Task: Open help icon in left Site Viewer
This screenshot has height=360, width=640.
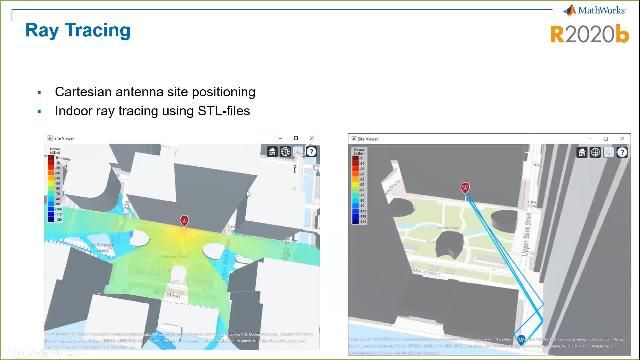Action: point(311,152)
